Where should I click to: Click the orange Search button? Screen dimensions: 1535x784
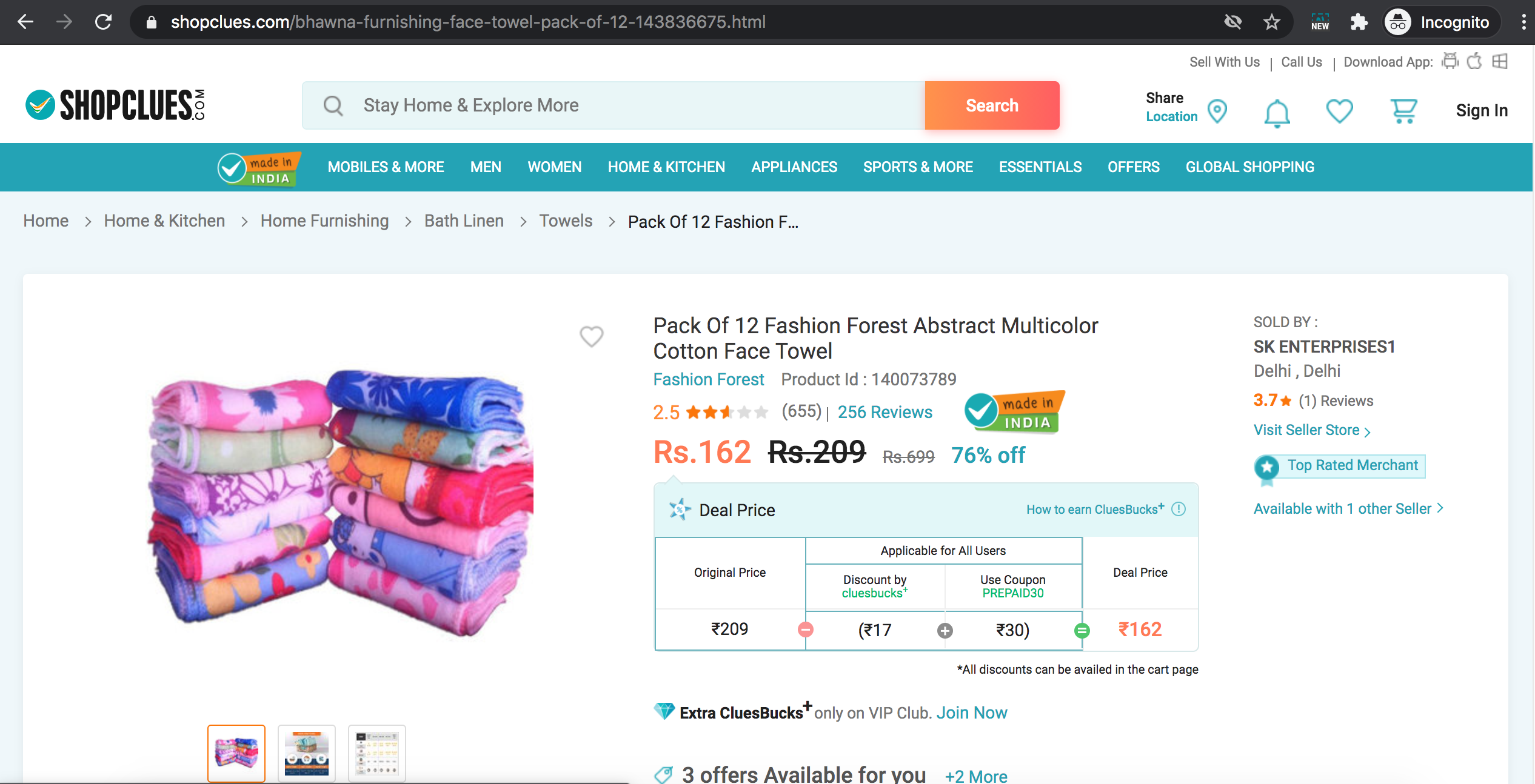[x=992, y=105]
